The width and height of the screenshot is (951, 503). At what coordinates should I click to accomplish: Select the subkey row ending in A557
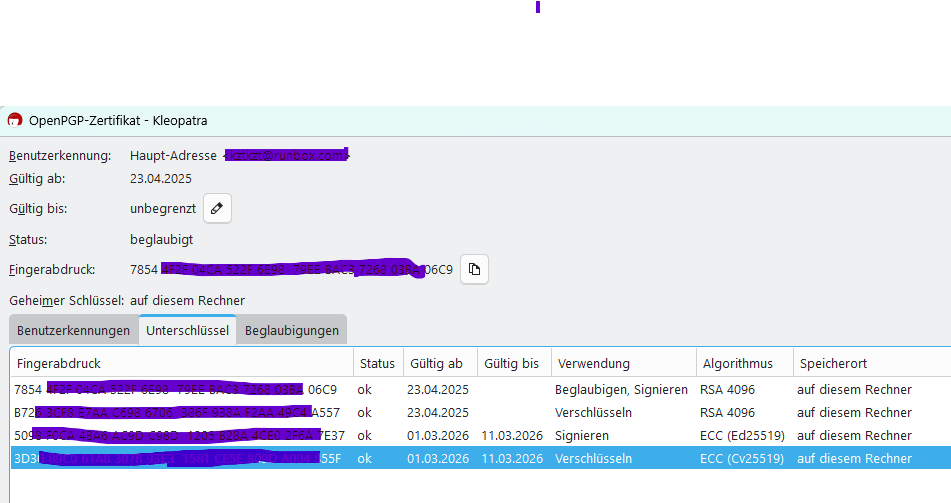click(481, 413)
